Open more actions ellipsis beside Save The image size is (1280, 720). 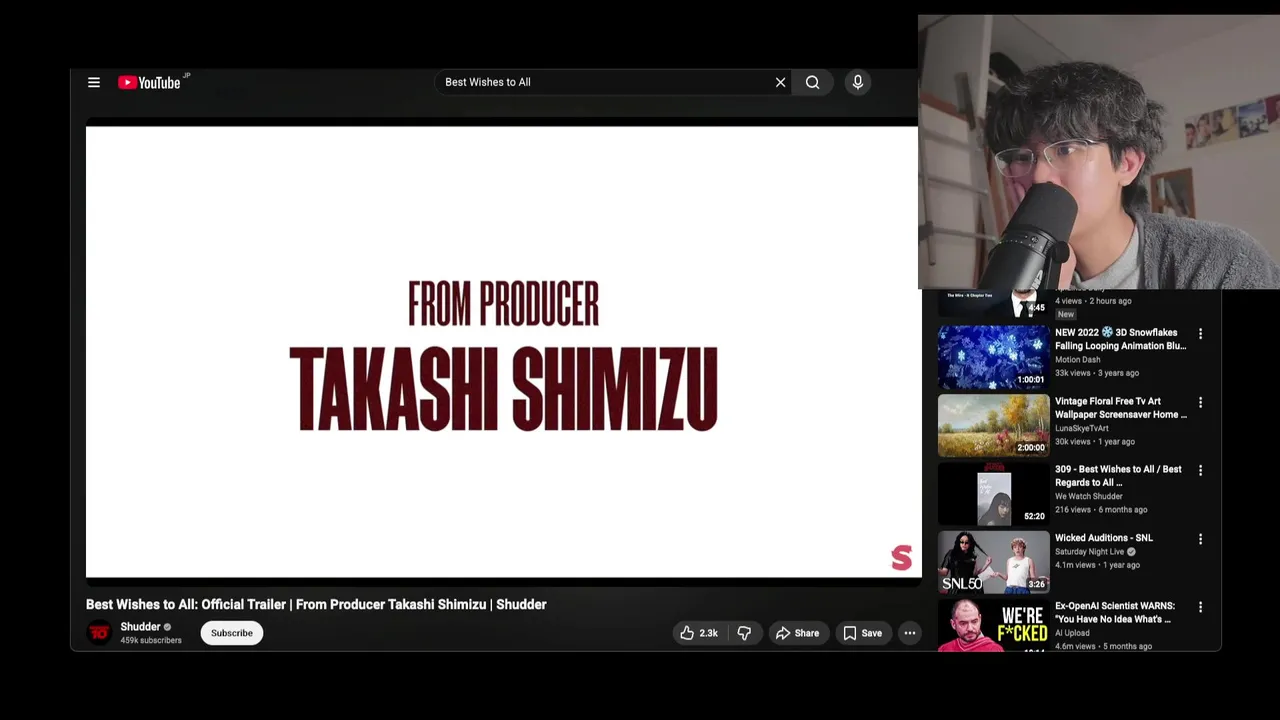[910, 633]
